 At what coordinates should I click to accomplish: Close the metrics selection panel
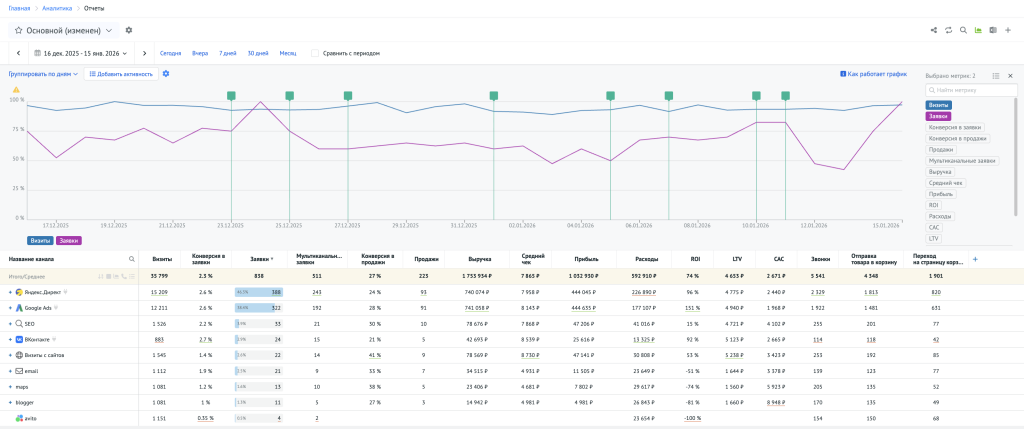point(1010,75)
